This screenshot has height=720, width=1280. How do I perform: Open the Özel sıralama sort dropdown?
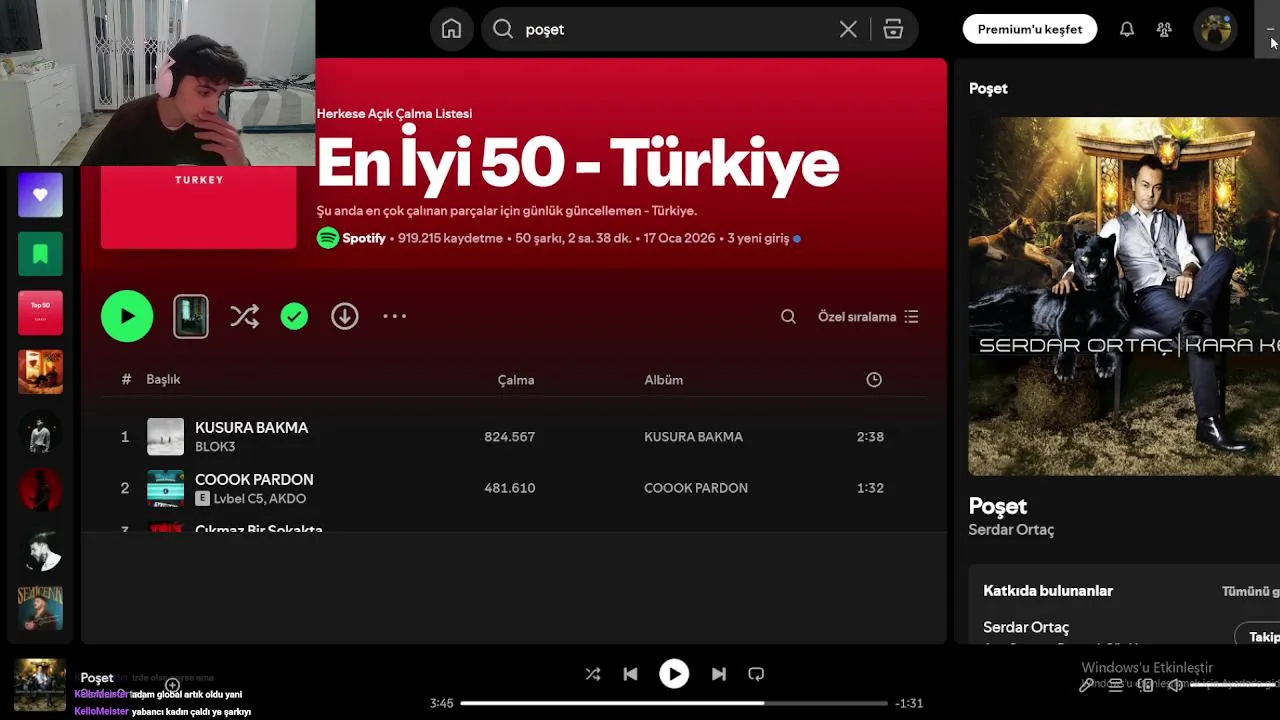(868, 316)
